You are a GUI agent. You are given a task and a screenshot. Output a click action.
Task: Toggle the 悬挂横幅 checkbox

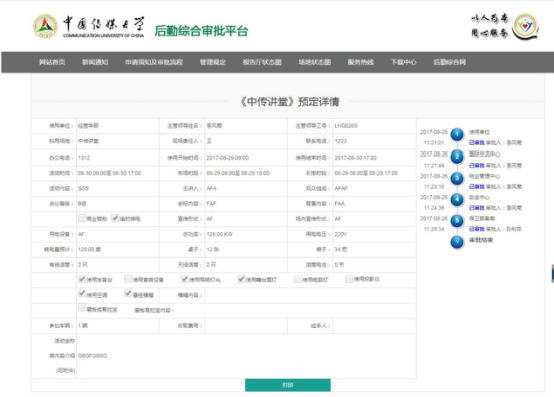tap(128, 293)
